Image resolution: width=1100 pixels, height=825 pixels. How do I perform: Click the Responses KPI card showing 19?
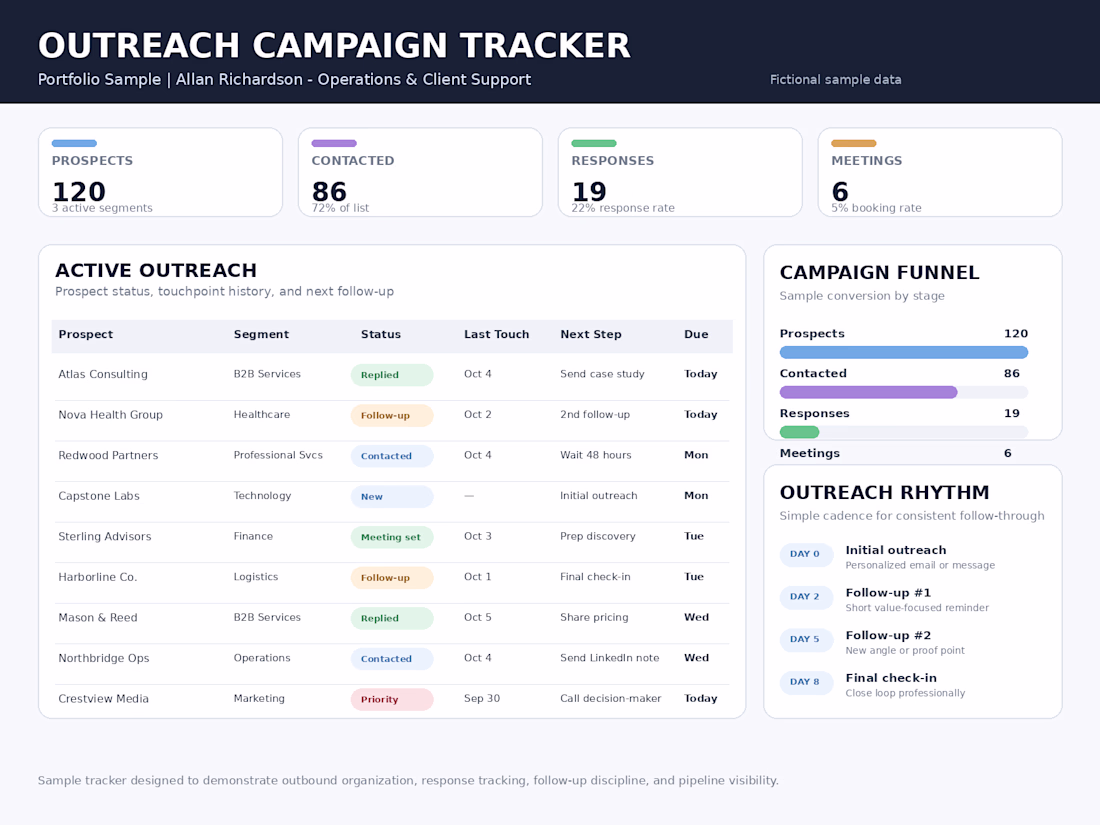(x=680, y=172)
